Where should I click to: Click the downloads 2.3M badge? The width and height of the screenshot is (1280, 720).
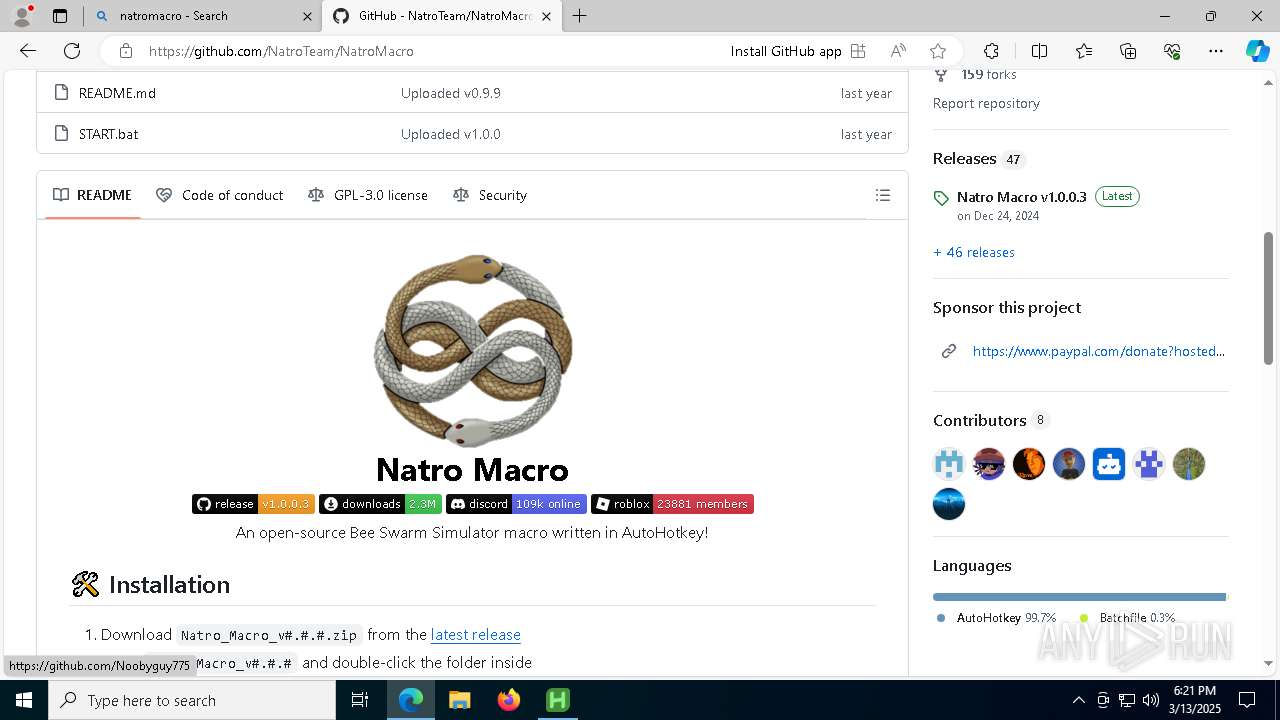click(380, 504)
